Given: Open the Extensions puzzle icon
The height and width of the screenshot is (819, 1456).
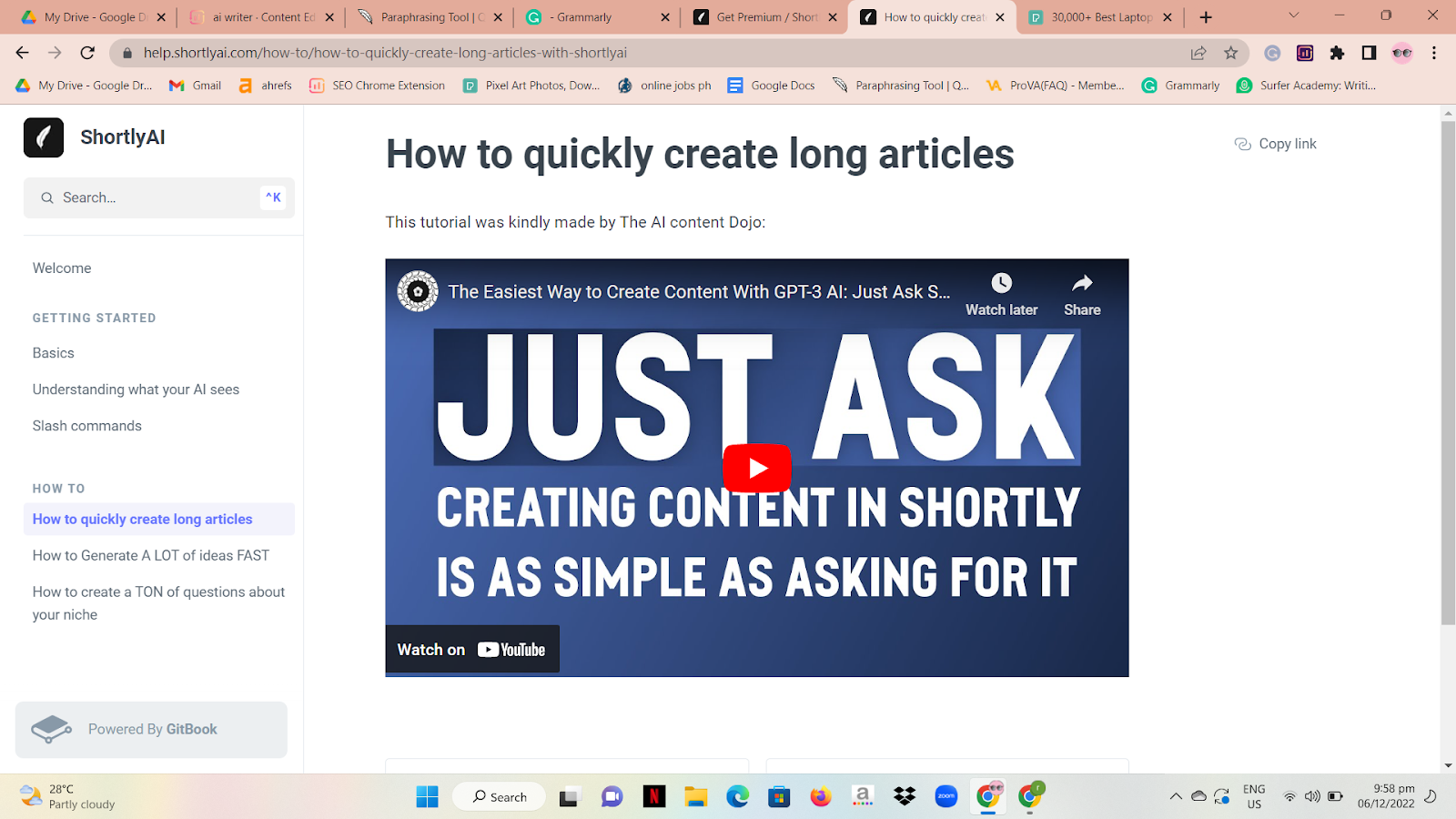Looking at the screenshot, I should (x=1337, y=53).
